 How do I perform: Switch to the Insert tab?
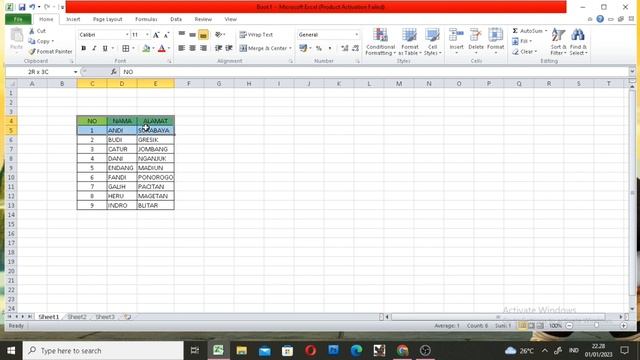[x=73, y=19]
